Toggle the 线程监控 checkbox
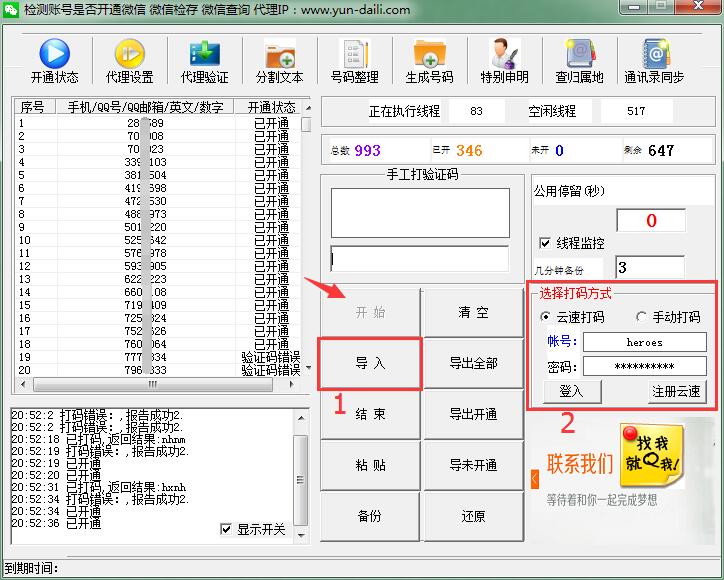 545,243
